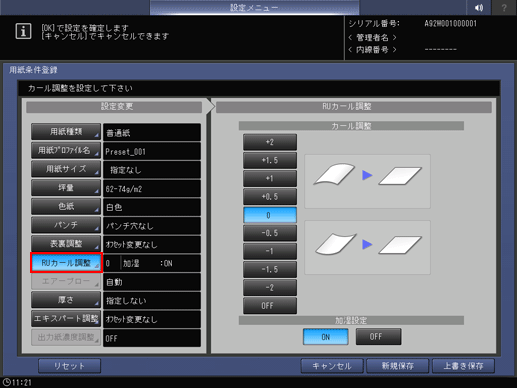Click the 設定変更 panel header
Screen dimensions: 517x388
pyautogui.click(x=114, y=107)
